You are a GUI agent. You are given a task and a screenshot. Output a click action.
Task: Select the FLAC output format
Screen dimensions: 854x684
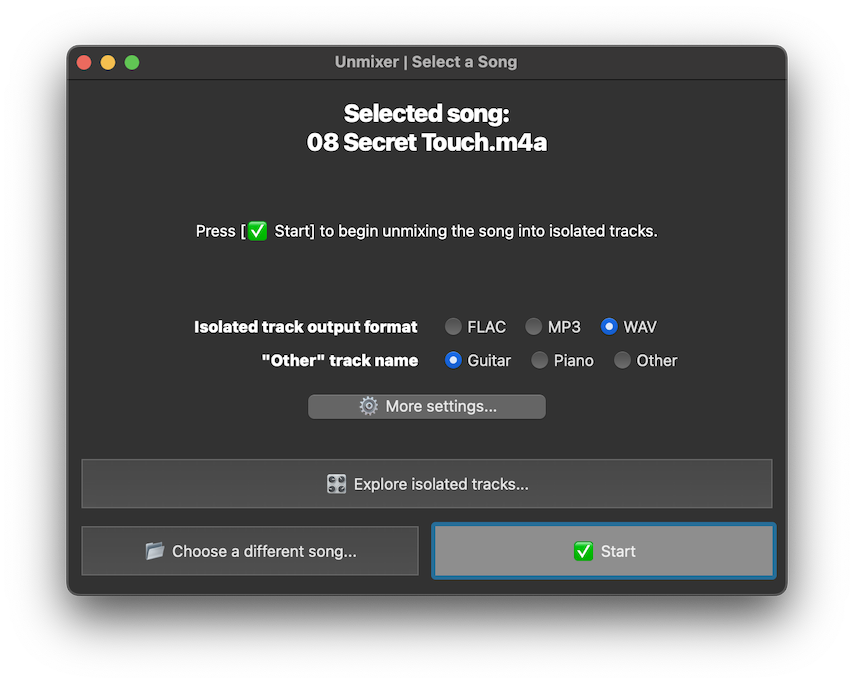point(452,326)
